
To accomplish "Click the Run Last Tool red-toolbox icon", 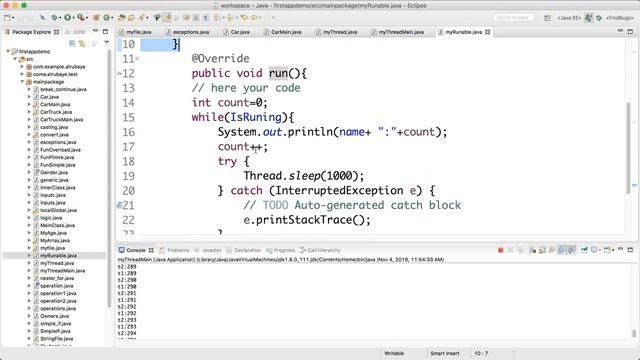I will 81,18.
